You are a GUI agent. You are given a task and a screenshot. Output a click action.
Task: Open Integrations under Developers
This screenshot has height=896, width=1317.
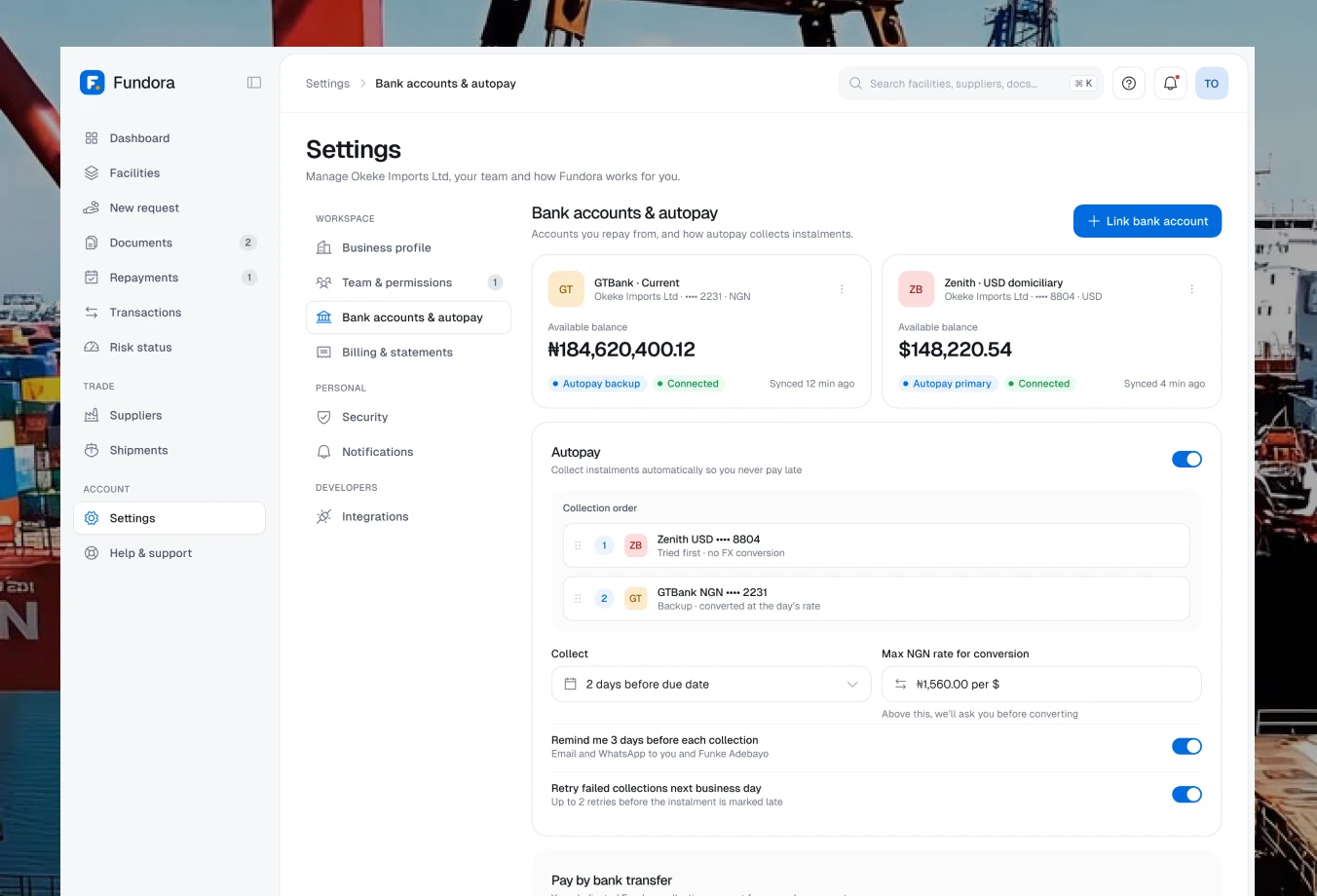click(408, 517)
